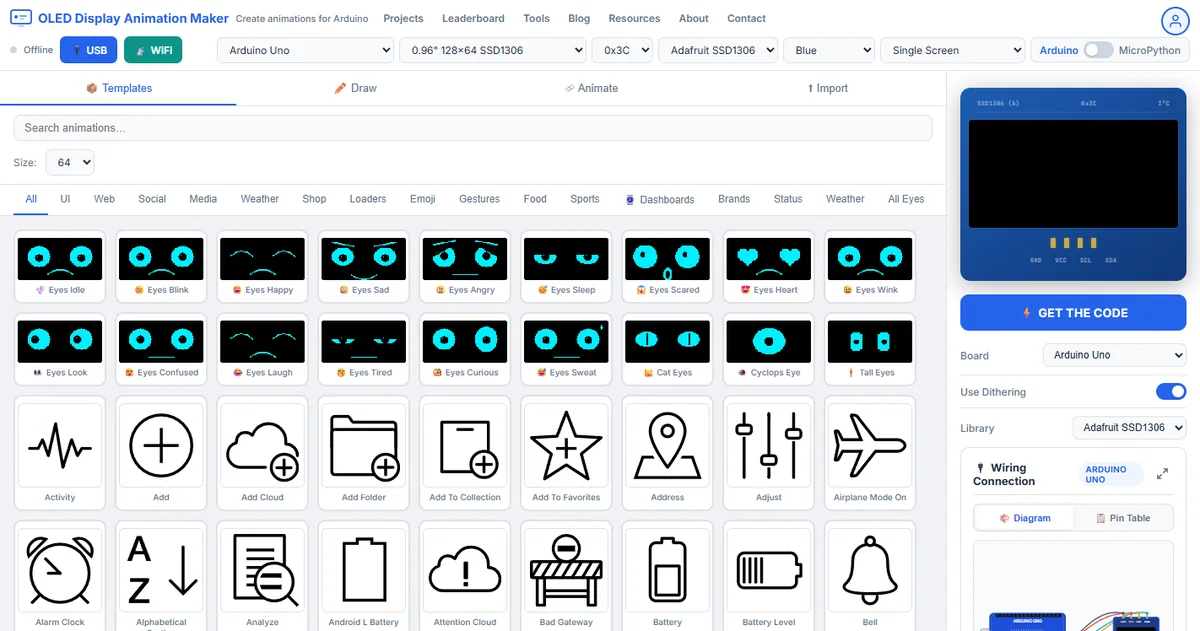Open the Leaderboard link
Viewport: 1200px width, 631px height.
[x=473, y=18]
